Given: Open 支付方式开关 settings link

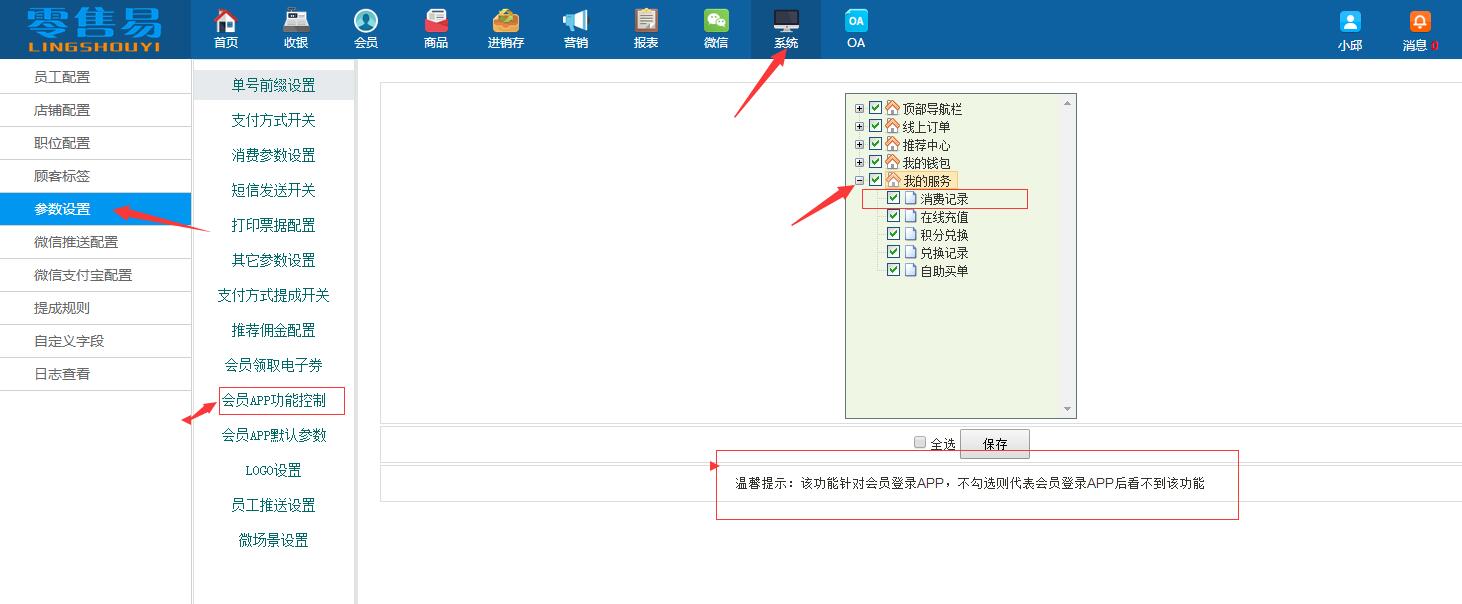Looking at the screenshot, I should pos(273,121).
